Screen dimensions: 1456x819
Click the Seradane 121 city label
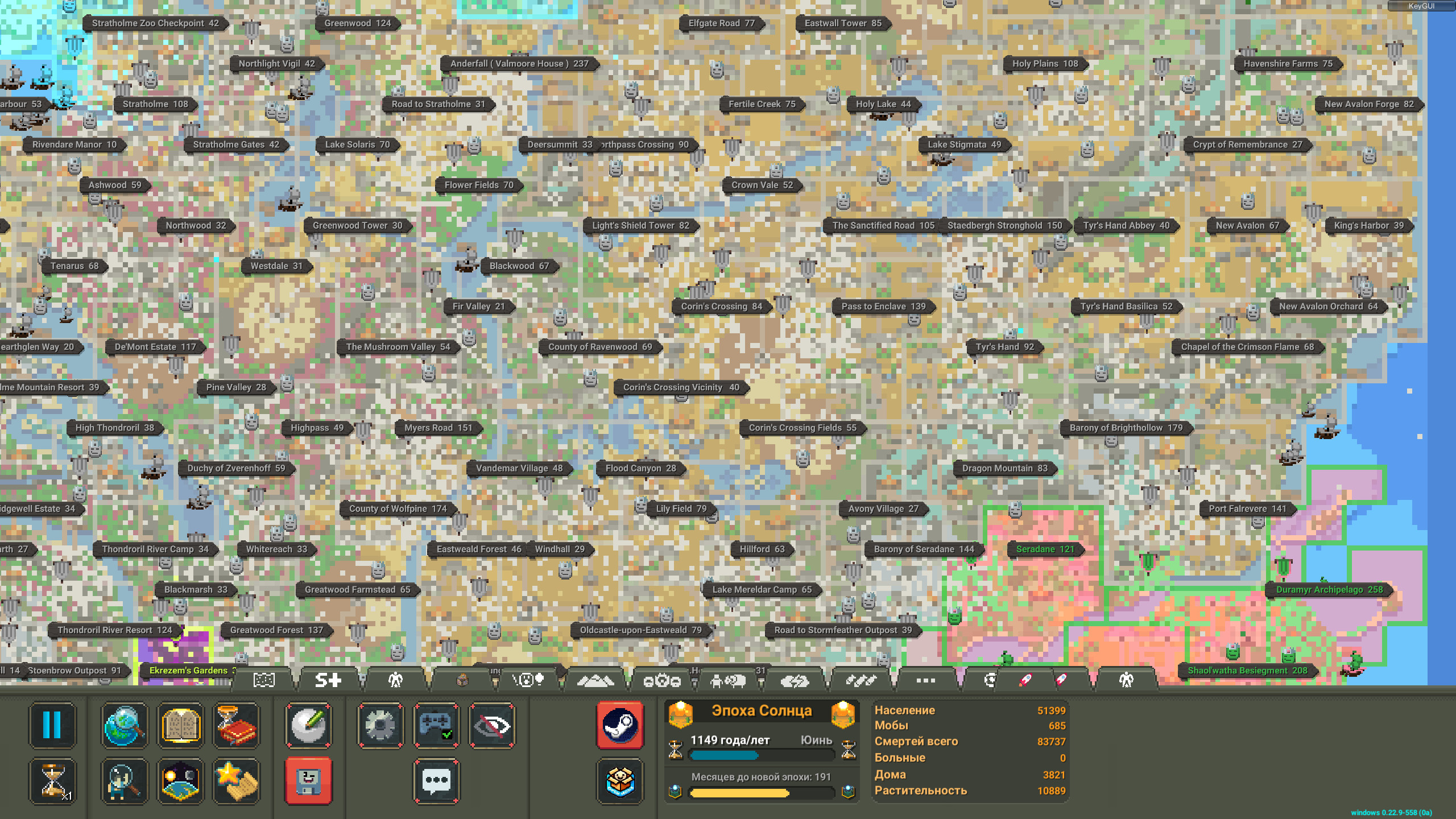point(1045,549)
